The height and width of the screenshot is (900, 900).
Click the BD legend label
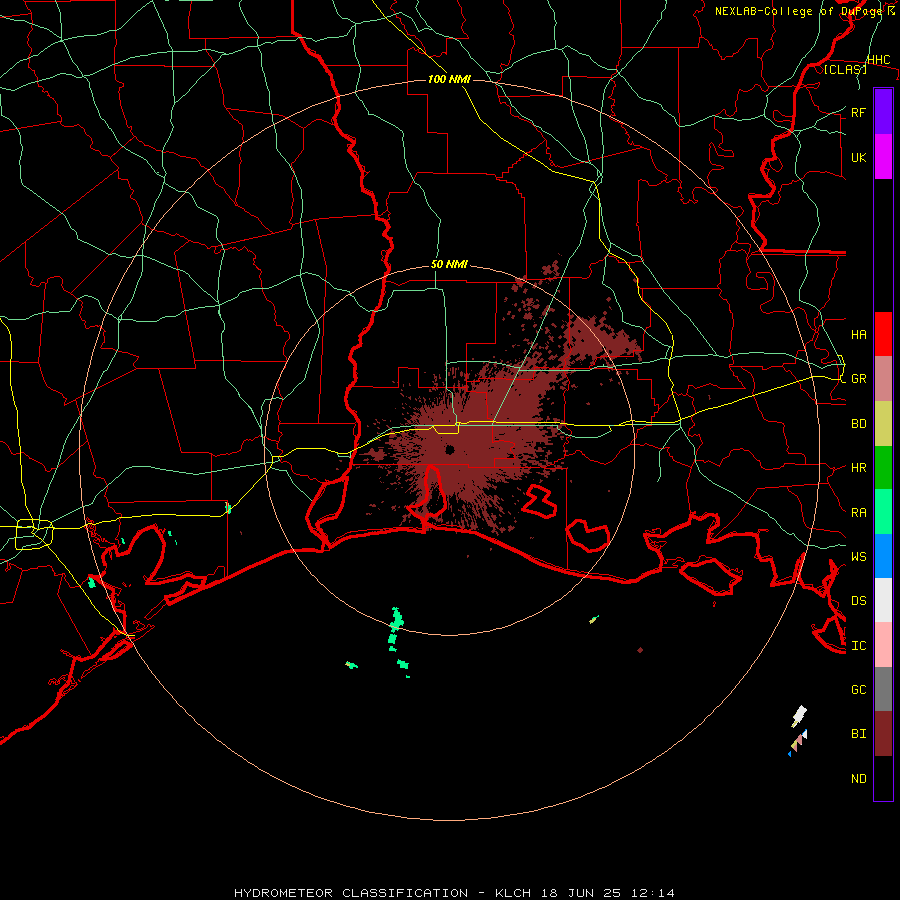click(858, 424)
